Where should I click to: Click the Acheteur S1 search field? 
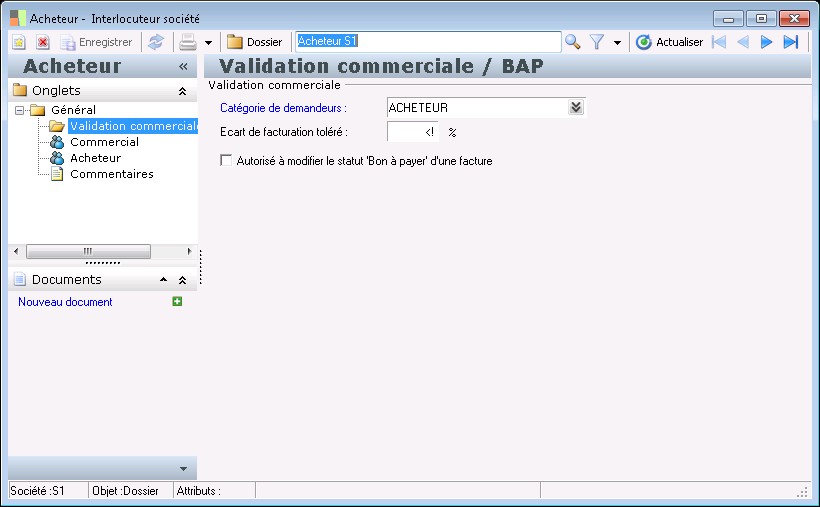tap(428, 41)
